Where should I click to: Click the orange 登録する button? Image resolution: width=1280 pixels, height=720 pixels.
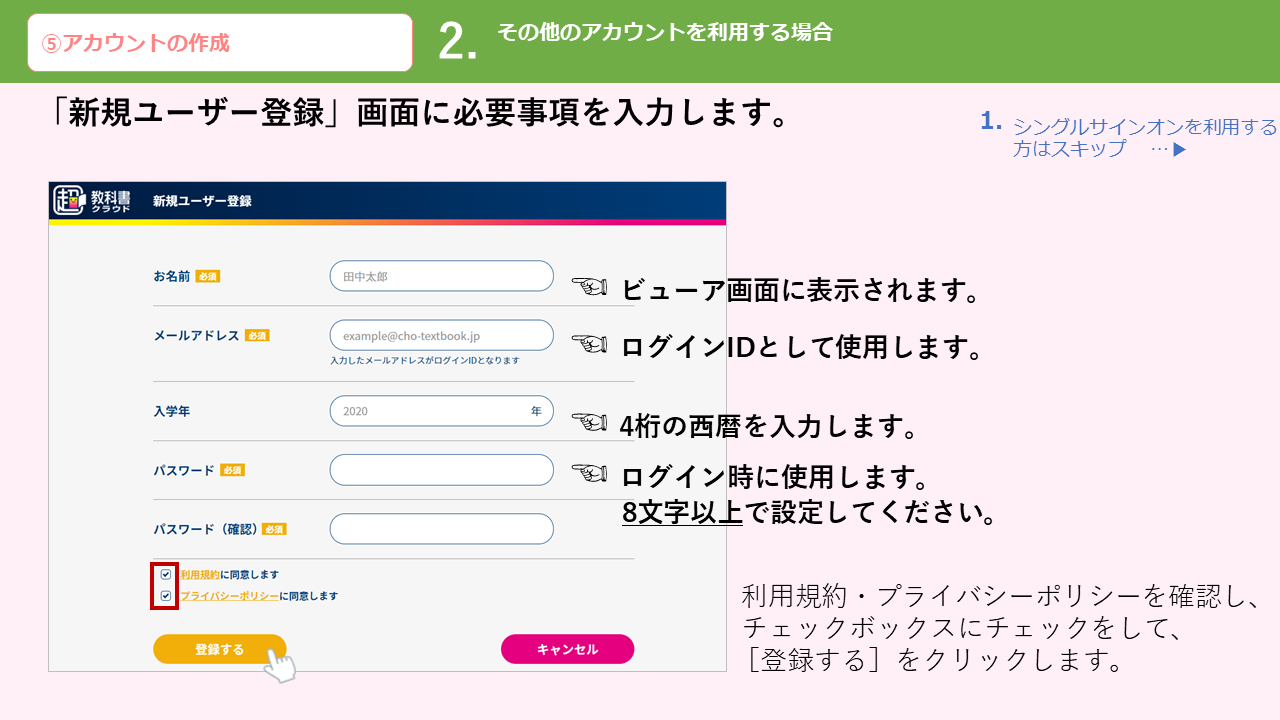pos(220,649)
